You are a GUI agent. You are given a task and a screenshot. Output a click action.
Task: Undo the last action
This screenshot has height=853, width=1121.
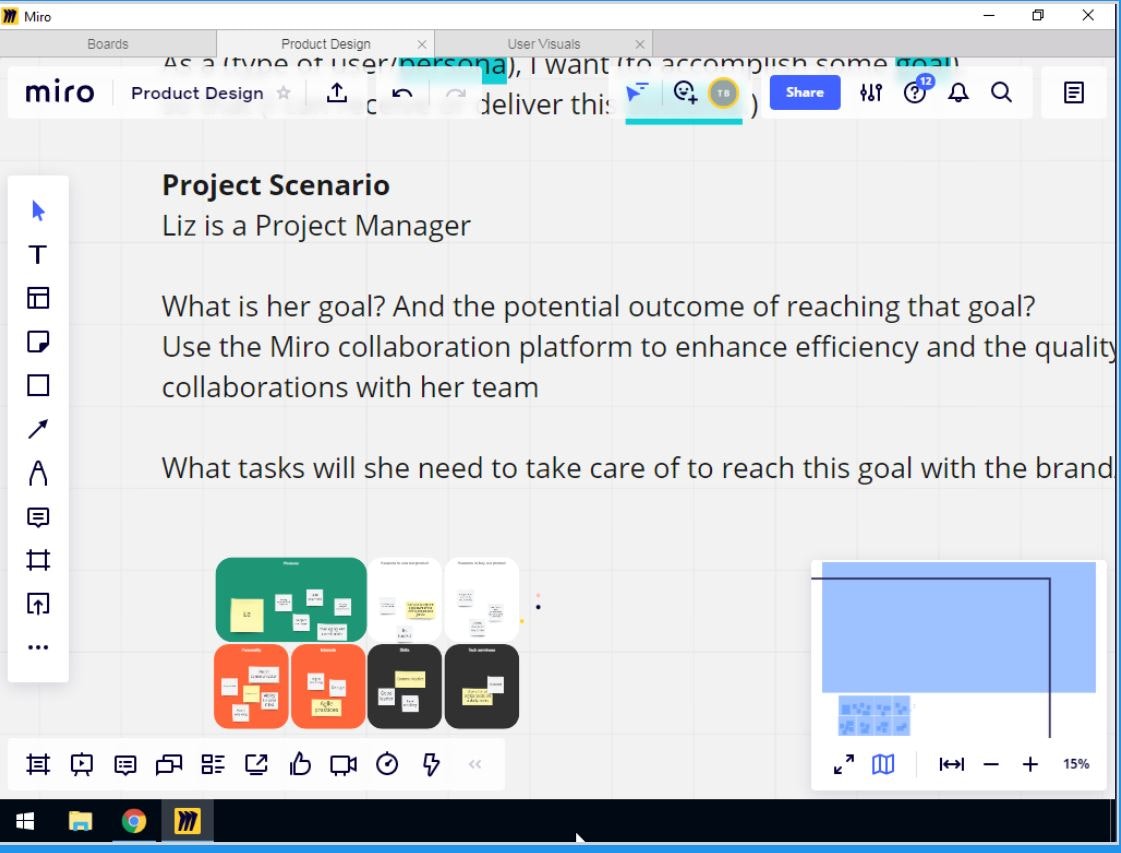point(403,93)
